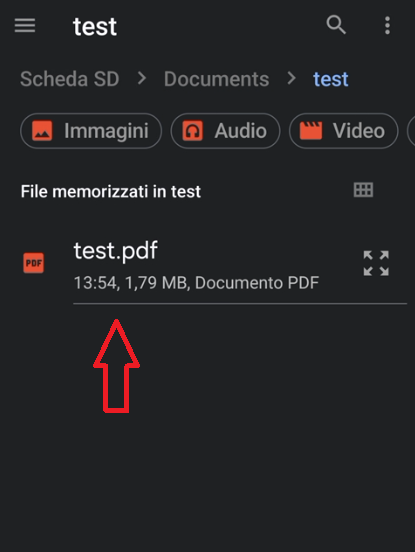Tap the clapperboard icon in Video chip

[x=311, y=131]
